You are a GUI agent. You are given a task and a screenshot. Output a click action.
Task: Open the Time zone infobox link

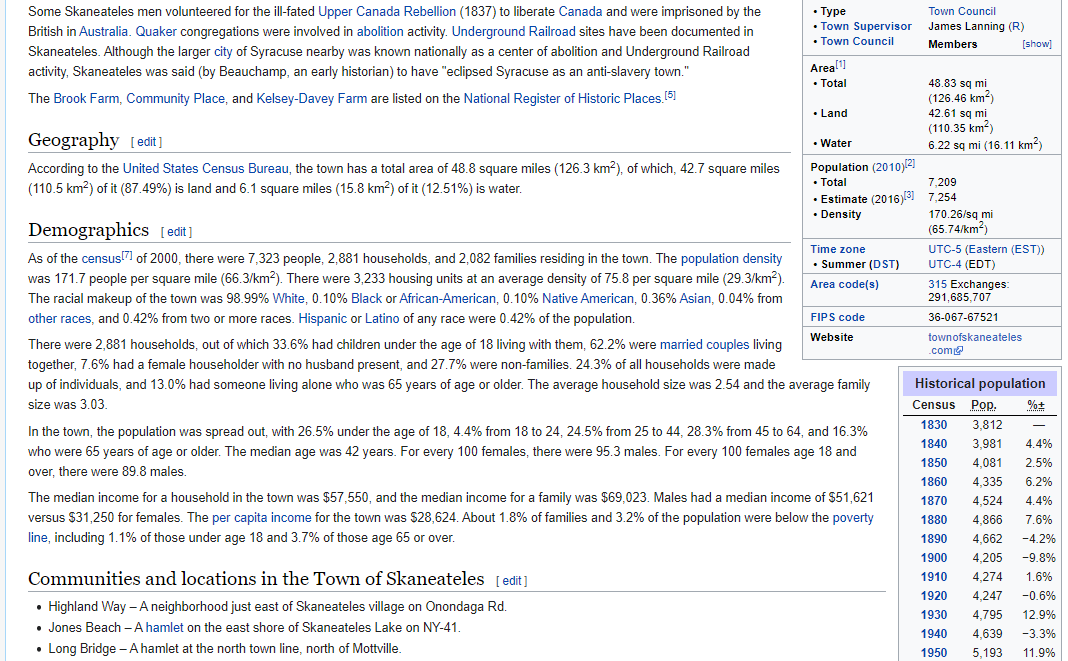point(837,249)
